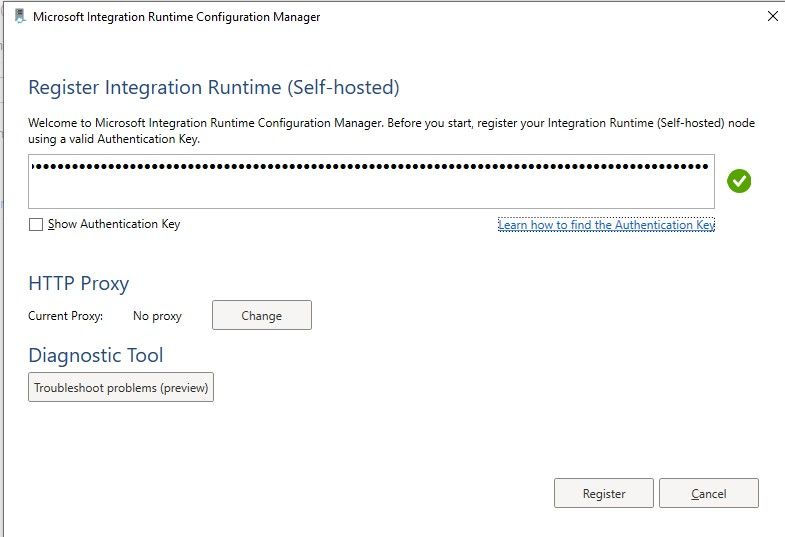Click the Integration Runtime app icon in title bar
Viewport: 785px width, 537px height.
[19, 17]
